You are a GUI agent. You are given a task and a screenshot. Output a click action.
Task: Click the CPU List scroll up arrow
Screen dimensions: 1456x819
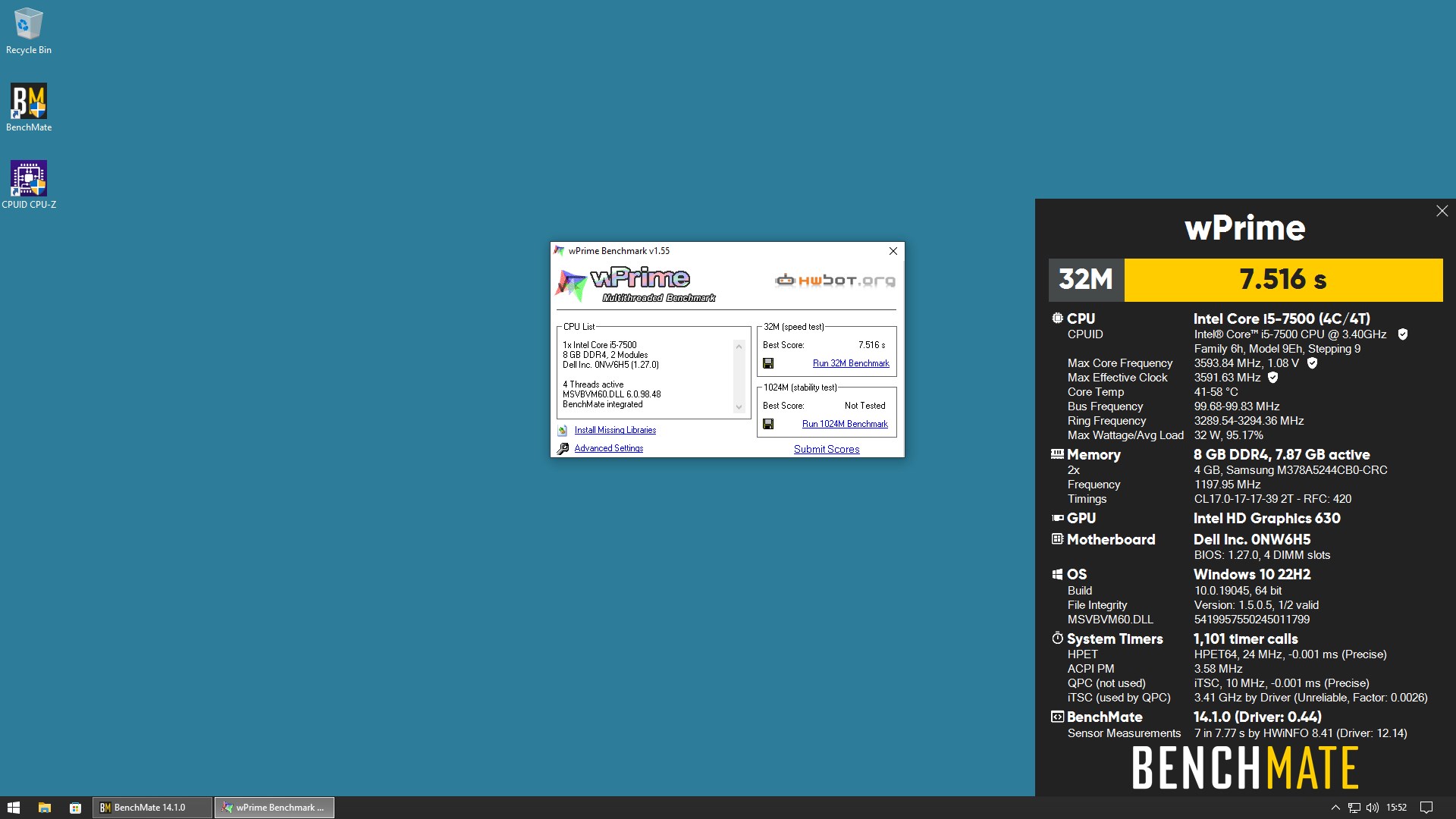coord(739,347)
